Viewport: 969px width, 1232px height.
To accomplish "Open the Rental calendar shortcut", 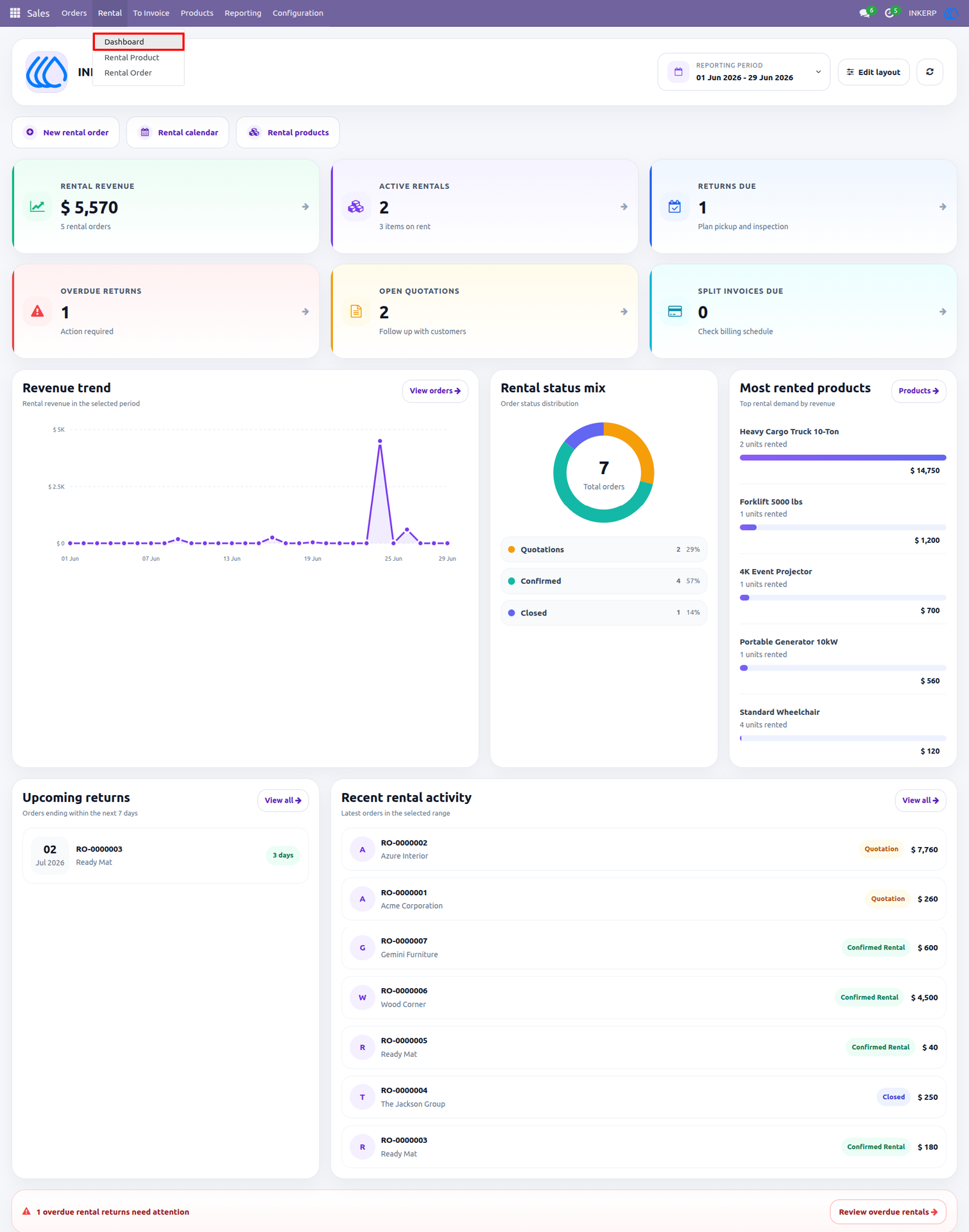I will click(x=178, y=132).
